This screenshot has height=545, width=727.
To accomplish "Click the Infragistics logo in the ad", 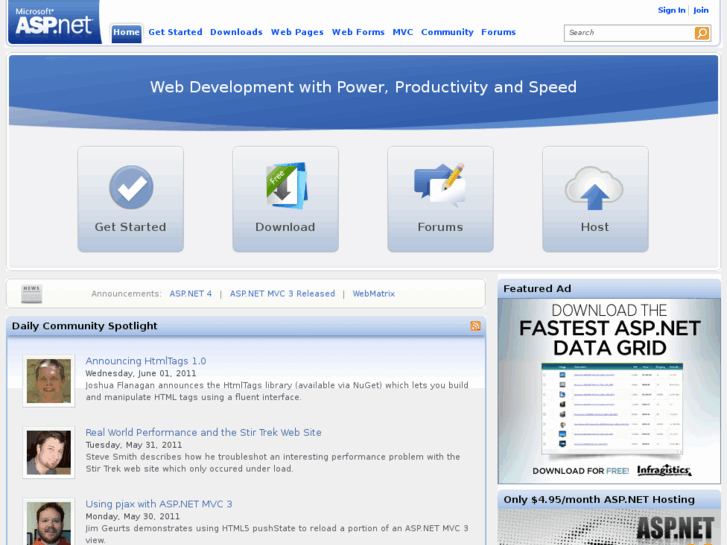I will click(664, 470).
